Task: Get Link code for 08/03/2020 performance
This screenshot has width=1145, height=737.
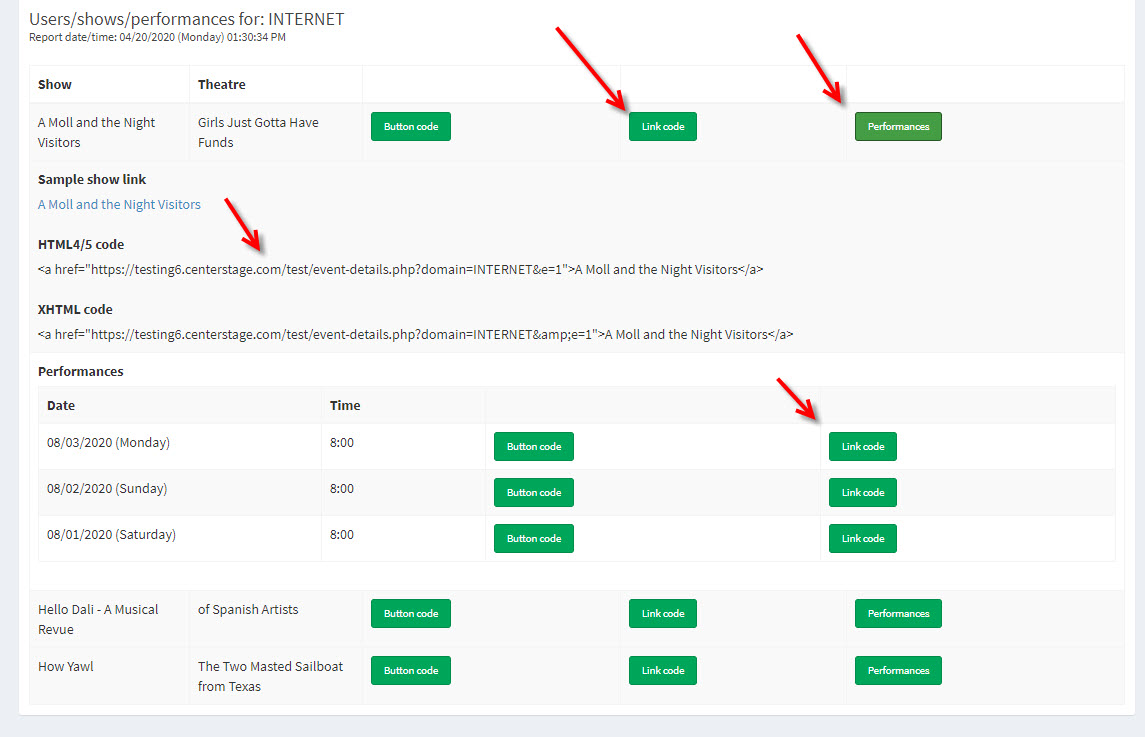Action: (862, 446)
